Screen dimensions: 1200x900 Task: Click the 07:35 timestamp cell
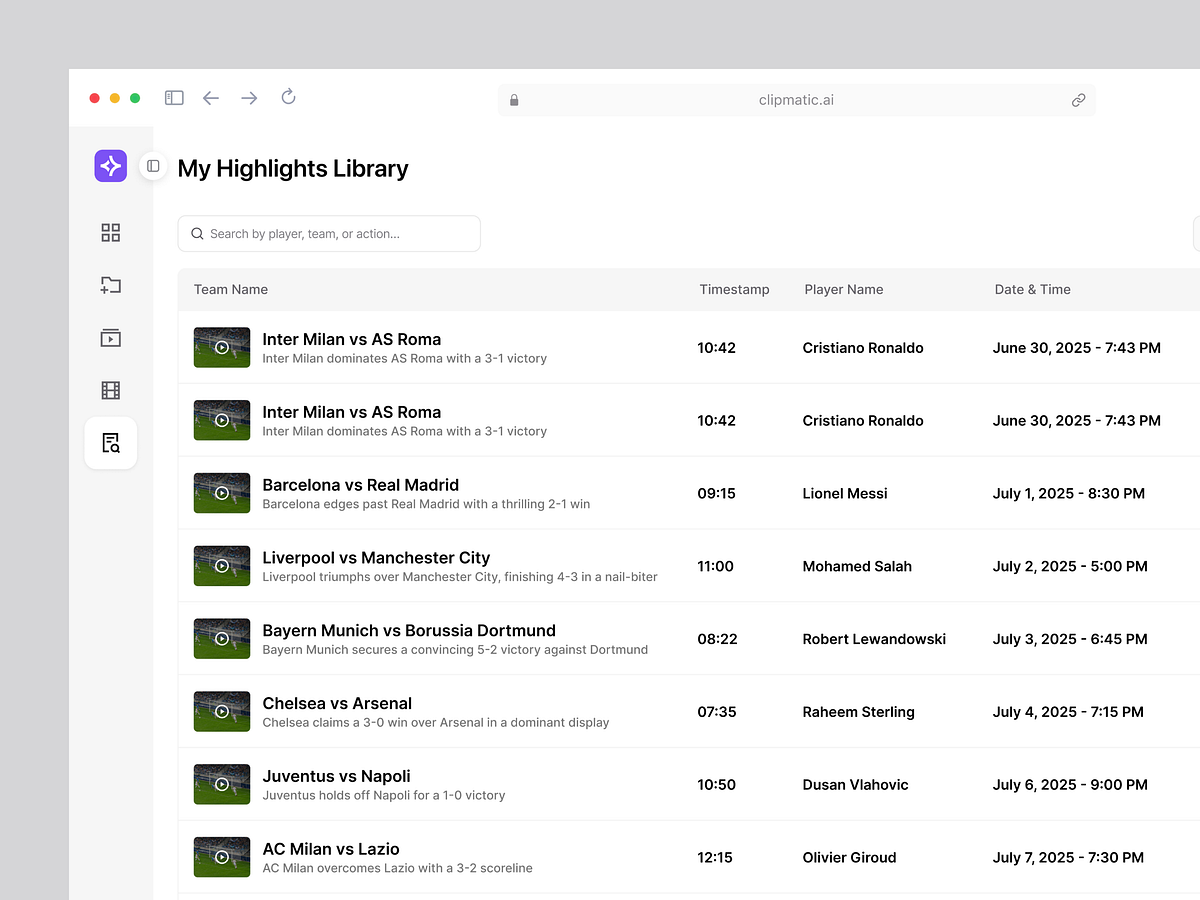[x=717, y=712]
